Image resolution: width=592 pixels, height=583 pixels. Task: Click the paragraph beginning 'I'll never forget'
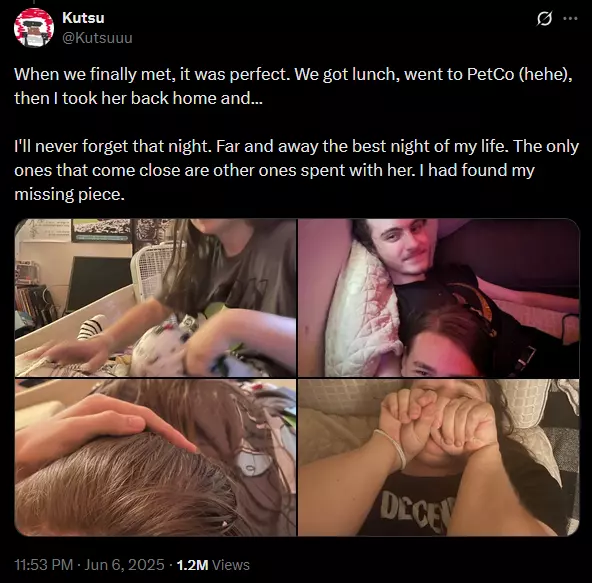[296, 170]
